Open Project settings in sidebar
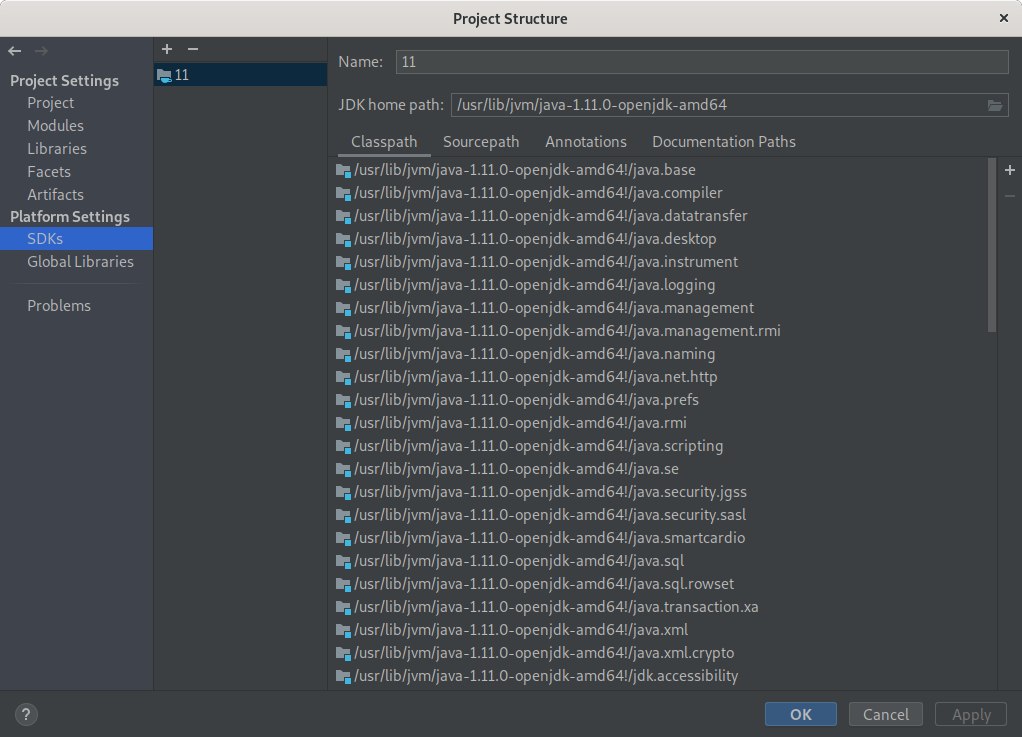Screen dimensions: 1022x737 (x=50, y=103)
